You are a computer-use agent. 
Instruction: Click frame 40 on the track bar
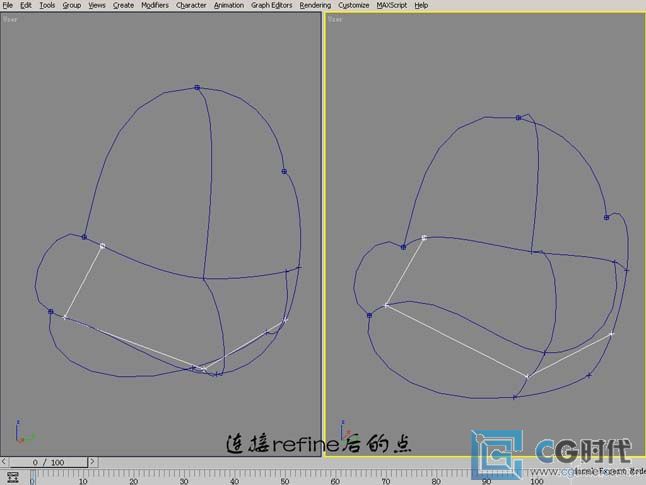click(234, 481)
